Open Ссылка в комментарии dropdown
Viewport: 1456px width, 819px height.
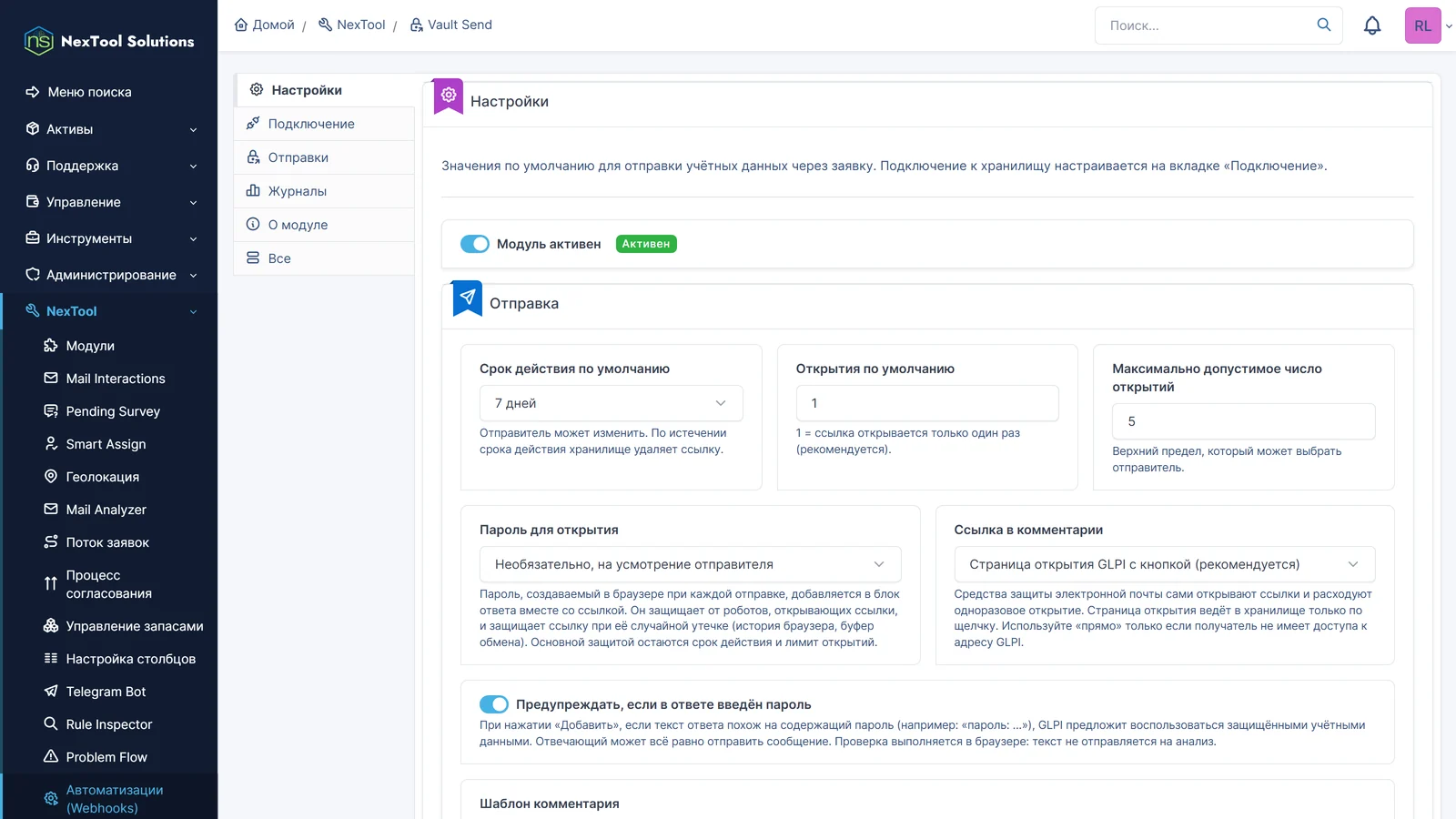point(1165,564)
